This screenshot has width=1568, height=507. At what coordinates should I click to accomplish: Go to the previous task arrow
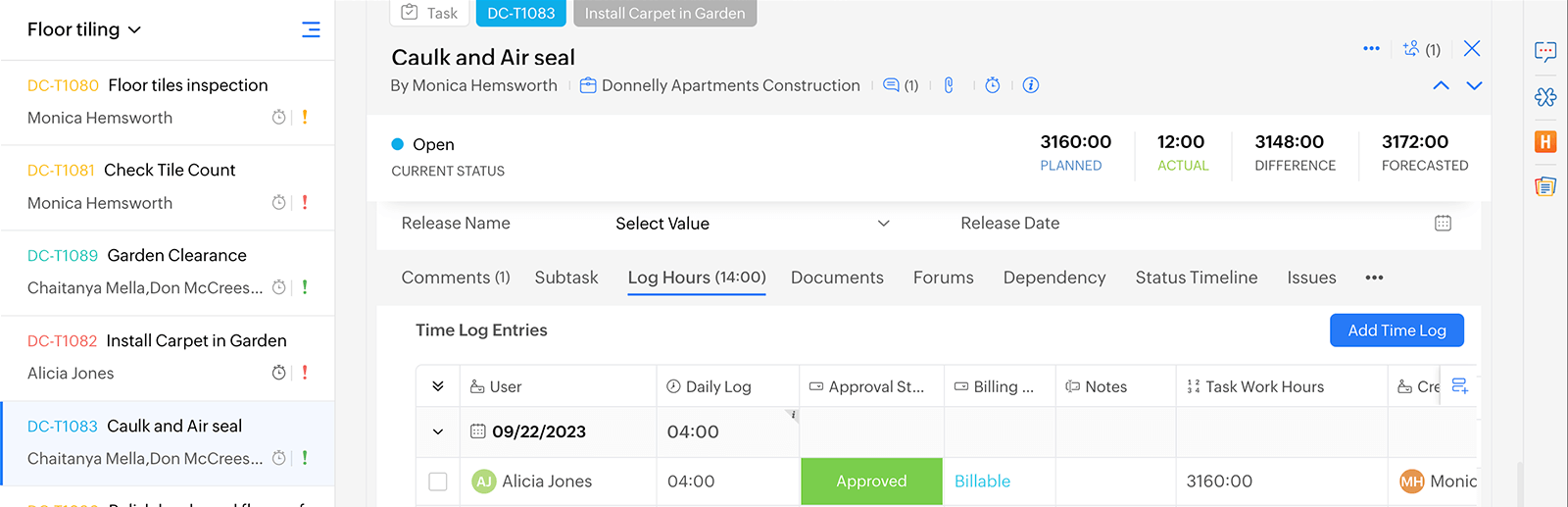point(1441,85)
